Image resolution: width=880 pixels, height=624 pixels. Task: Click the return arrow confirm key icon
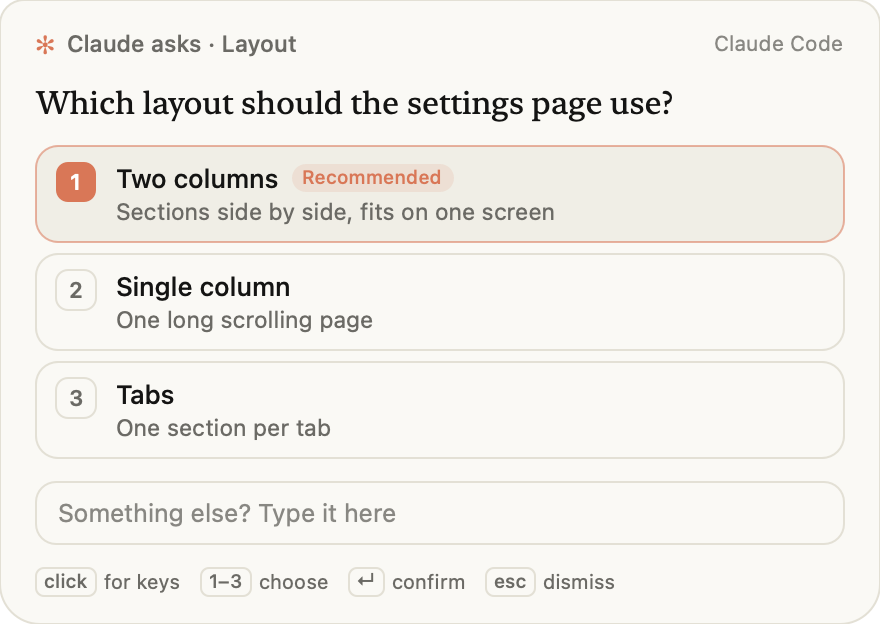click(x=366, y=582)
